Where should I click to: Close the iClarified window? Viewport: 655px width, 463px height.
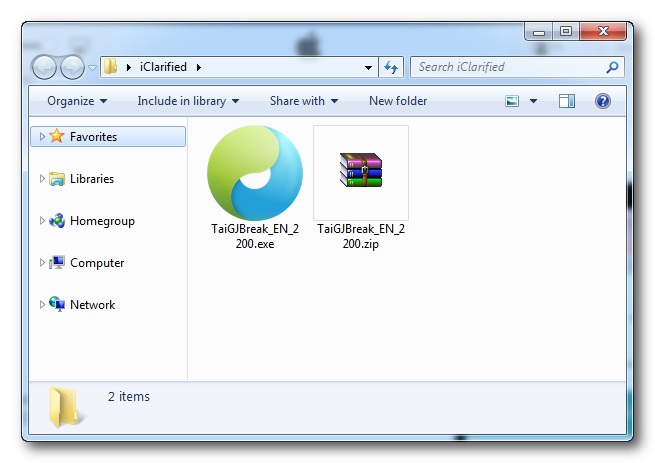click(603, 31)
